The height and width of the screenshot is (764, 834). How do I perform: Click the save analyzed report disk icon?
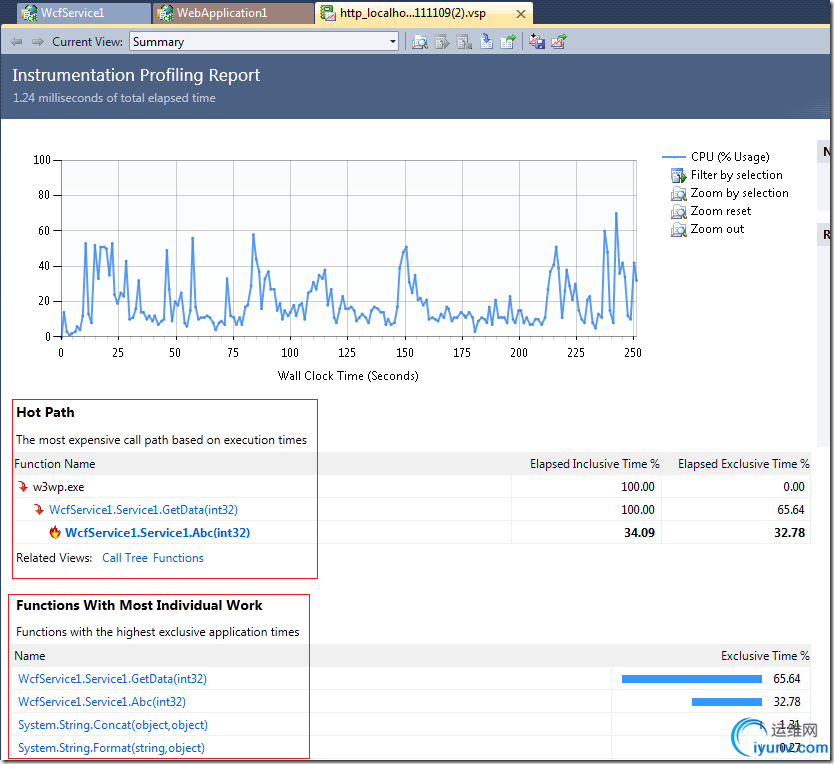537,41
